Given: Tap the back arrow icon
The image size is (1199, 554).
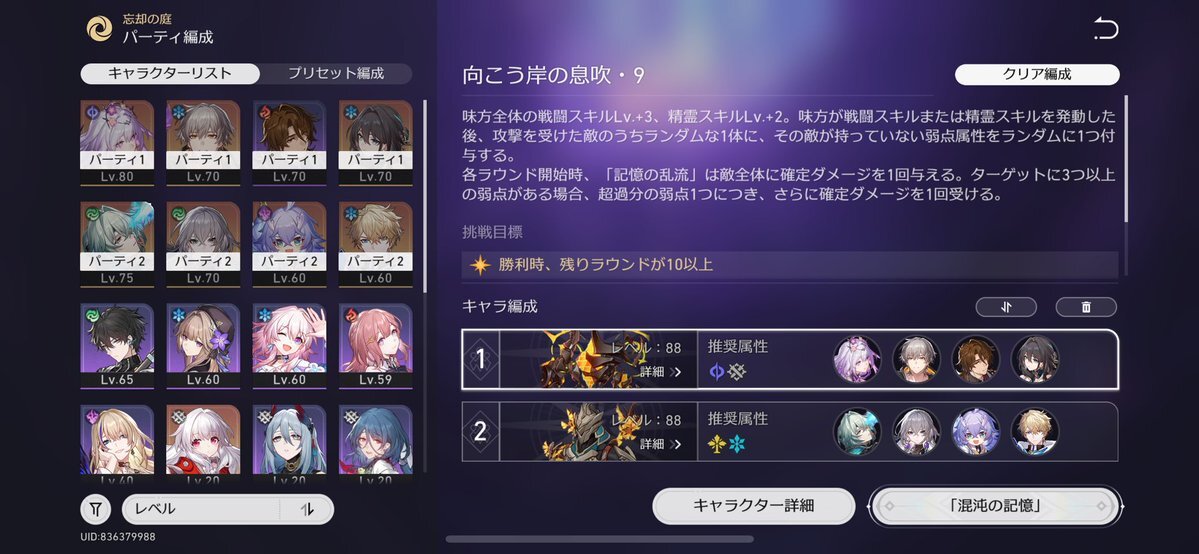Looking at the screenshot, I should point(1106,30).
